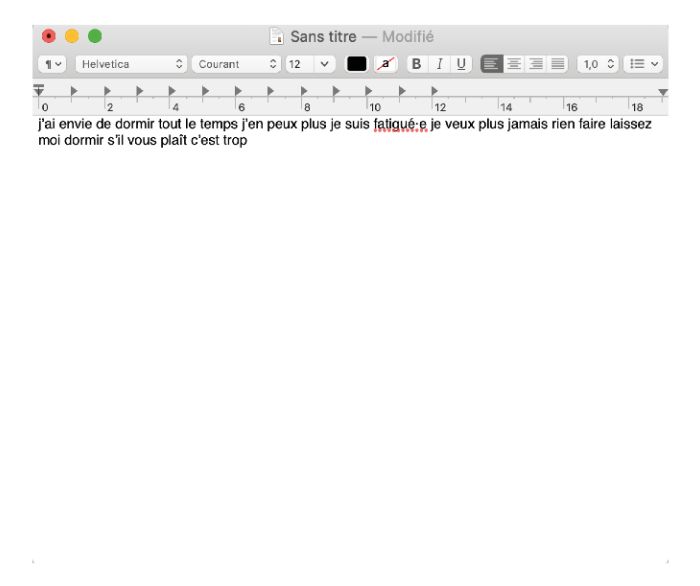The width and height of the screenshot is (700, 586).
Task: Open the list bullets and numbering dropdown
Action: [x=643, y=64]
